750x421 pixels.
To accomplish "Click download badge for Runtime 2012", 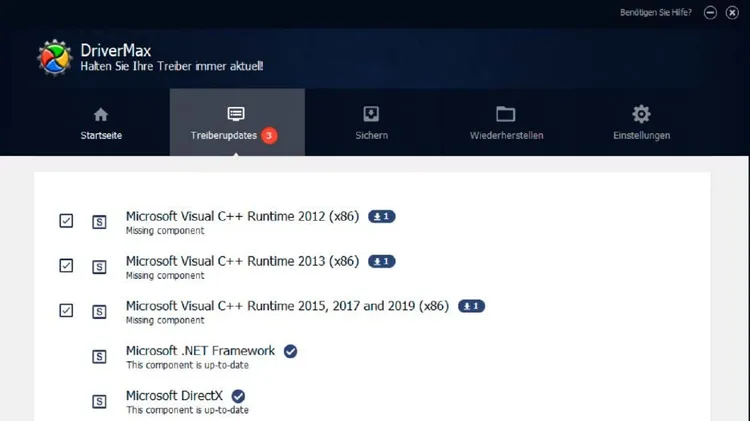I will tap(381, 216).
